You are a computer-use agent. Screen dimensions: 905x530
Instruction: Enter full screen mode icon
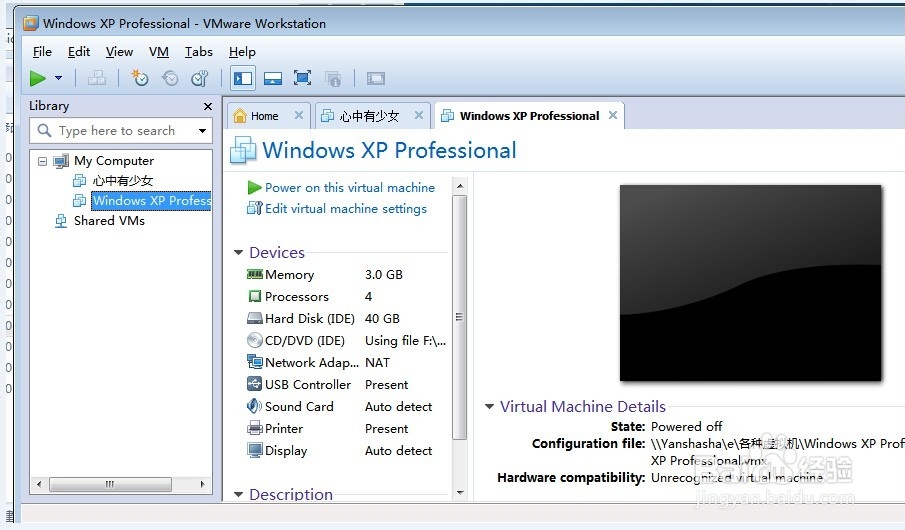(x=302, y=78)
